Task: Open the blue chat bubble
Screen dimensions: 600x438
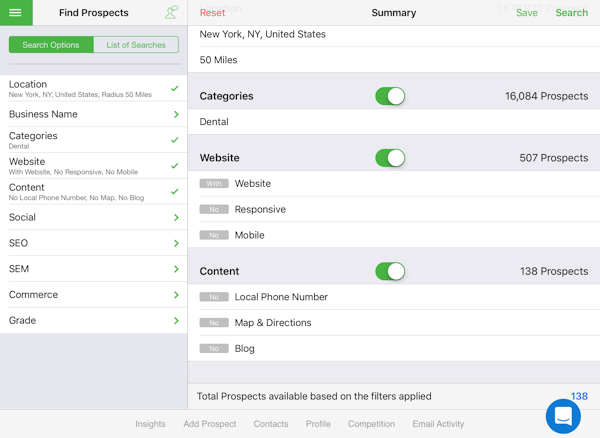Action: coord(563,416)
